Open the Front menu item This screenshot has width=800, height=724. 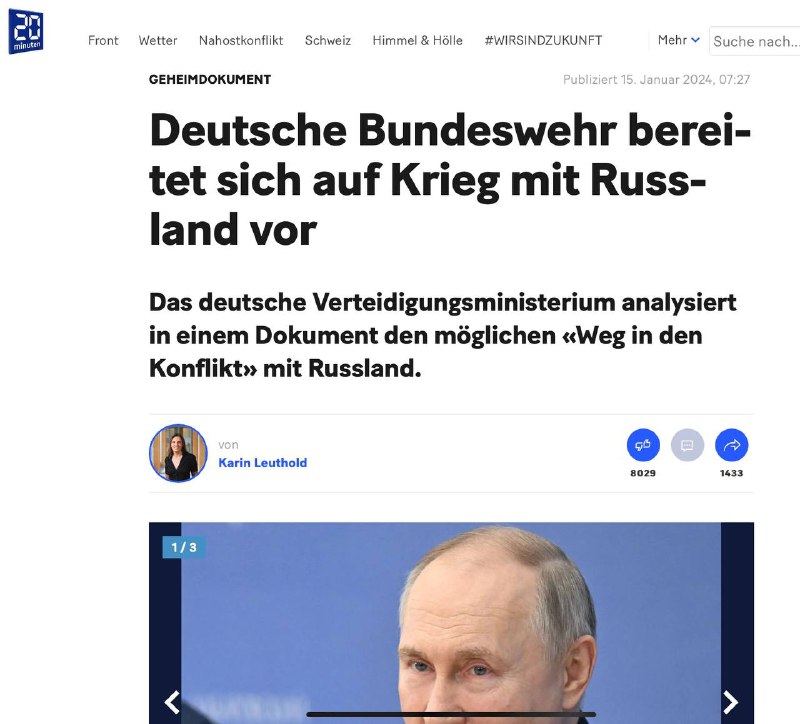(x=103, y=40)
